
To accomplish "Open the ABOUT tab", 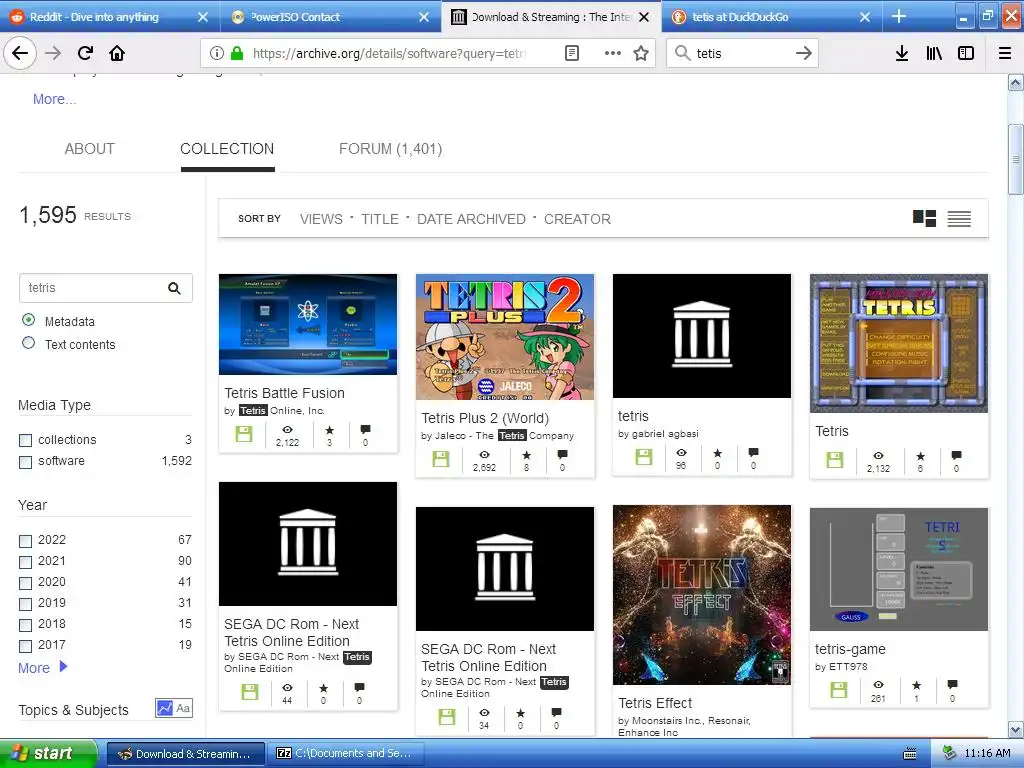I will point(89,149).
